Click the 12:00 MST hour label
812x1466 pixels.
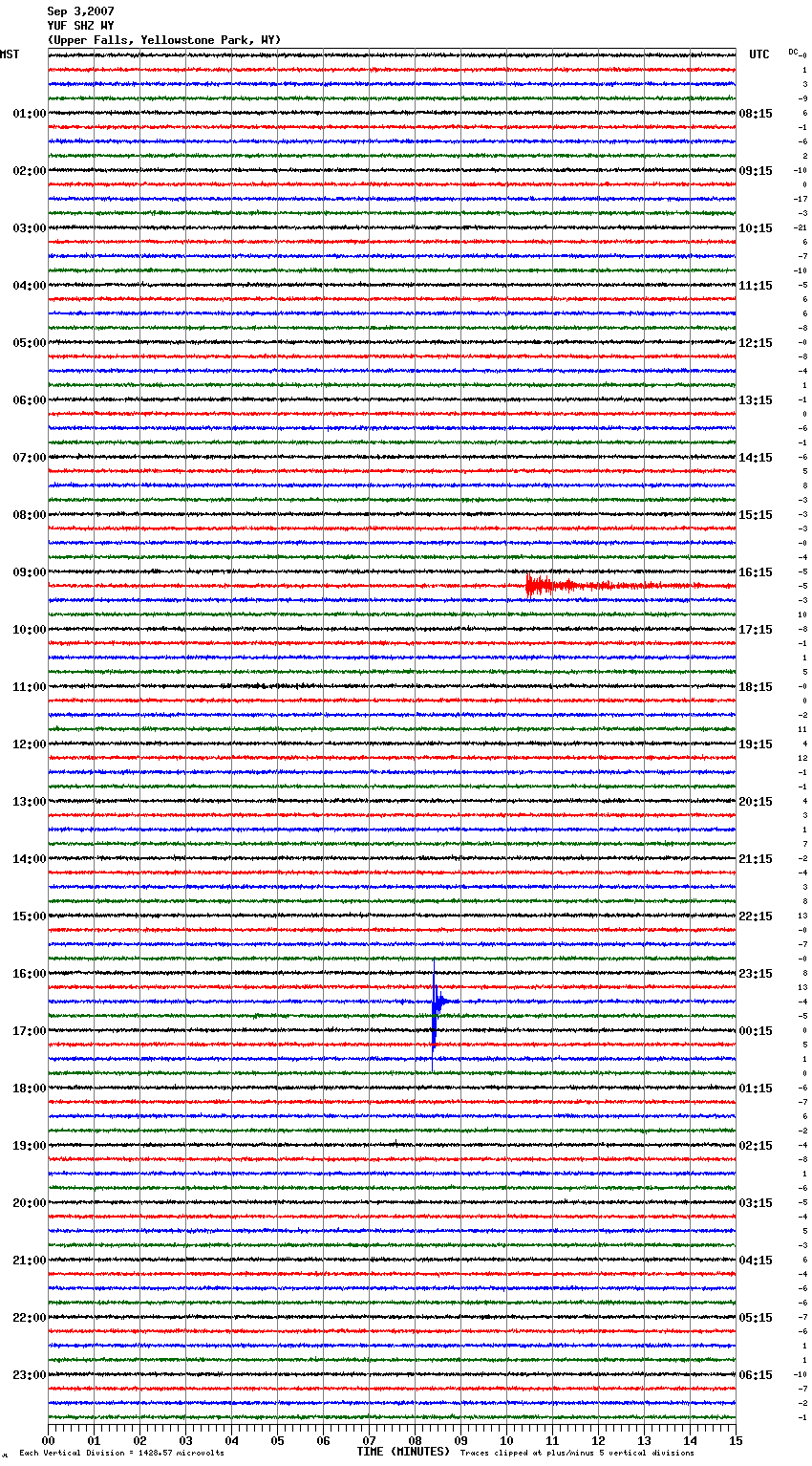pyautogui.click(x=30, y=744)
